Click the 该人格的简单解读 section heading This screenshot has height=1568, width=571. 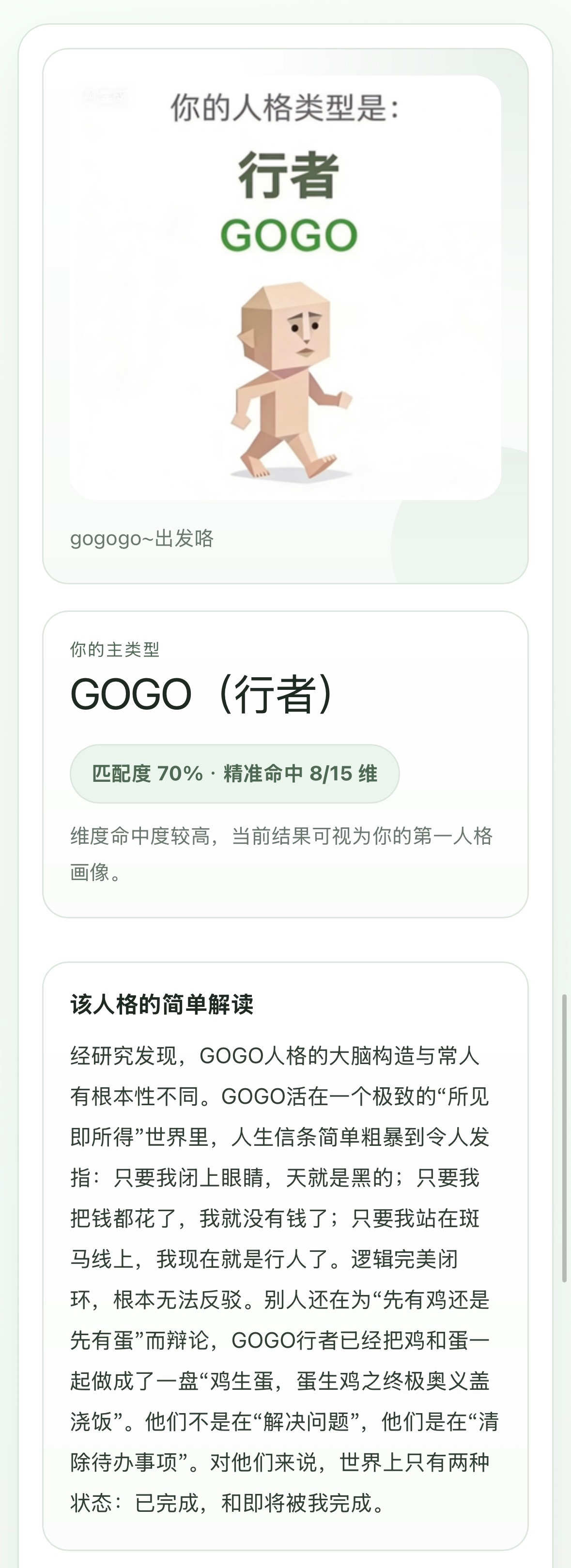[161, 1005]
